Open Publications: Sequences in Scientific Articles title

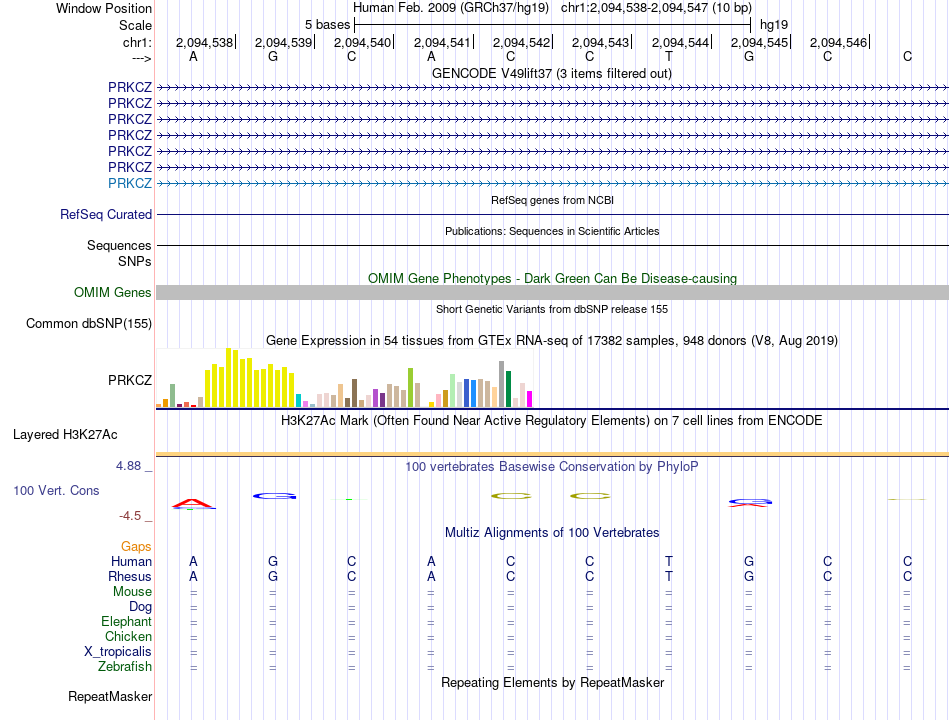tap(552, 231)
